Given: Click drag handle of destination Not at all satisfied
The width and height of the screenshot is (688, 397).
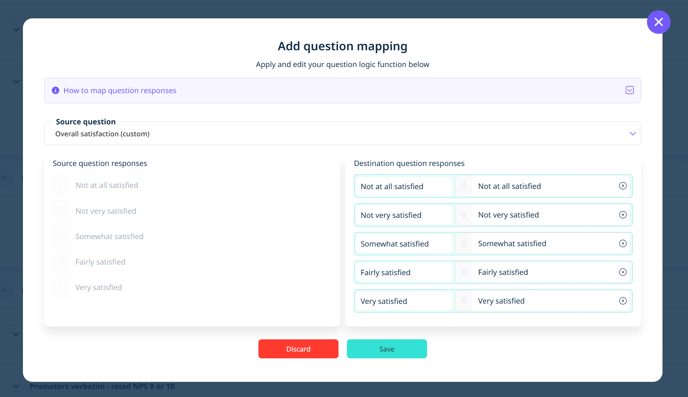Looking at the screenshot, I should 463,186.
